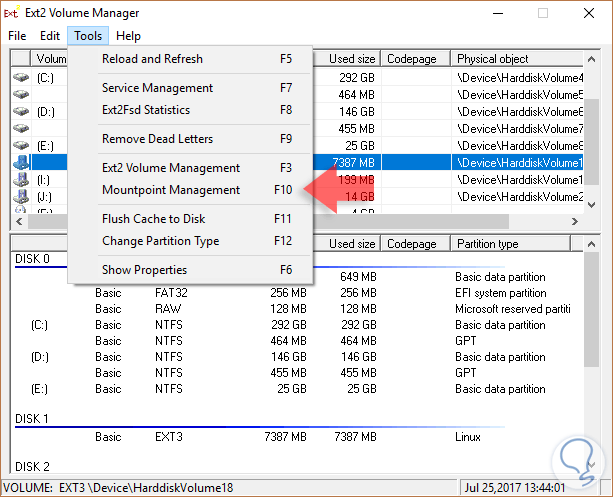The image size is (613, 497).
Task: Sort by Physical object column header
Action: pos(517,59)
